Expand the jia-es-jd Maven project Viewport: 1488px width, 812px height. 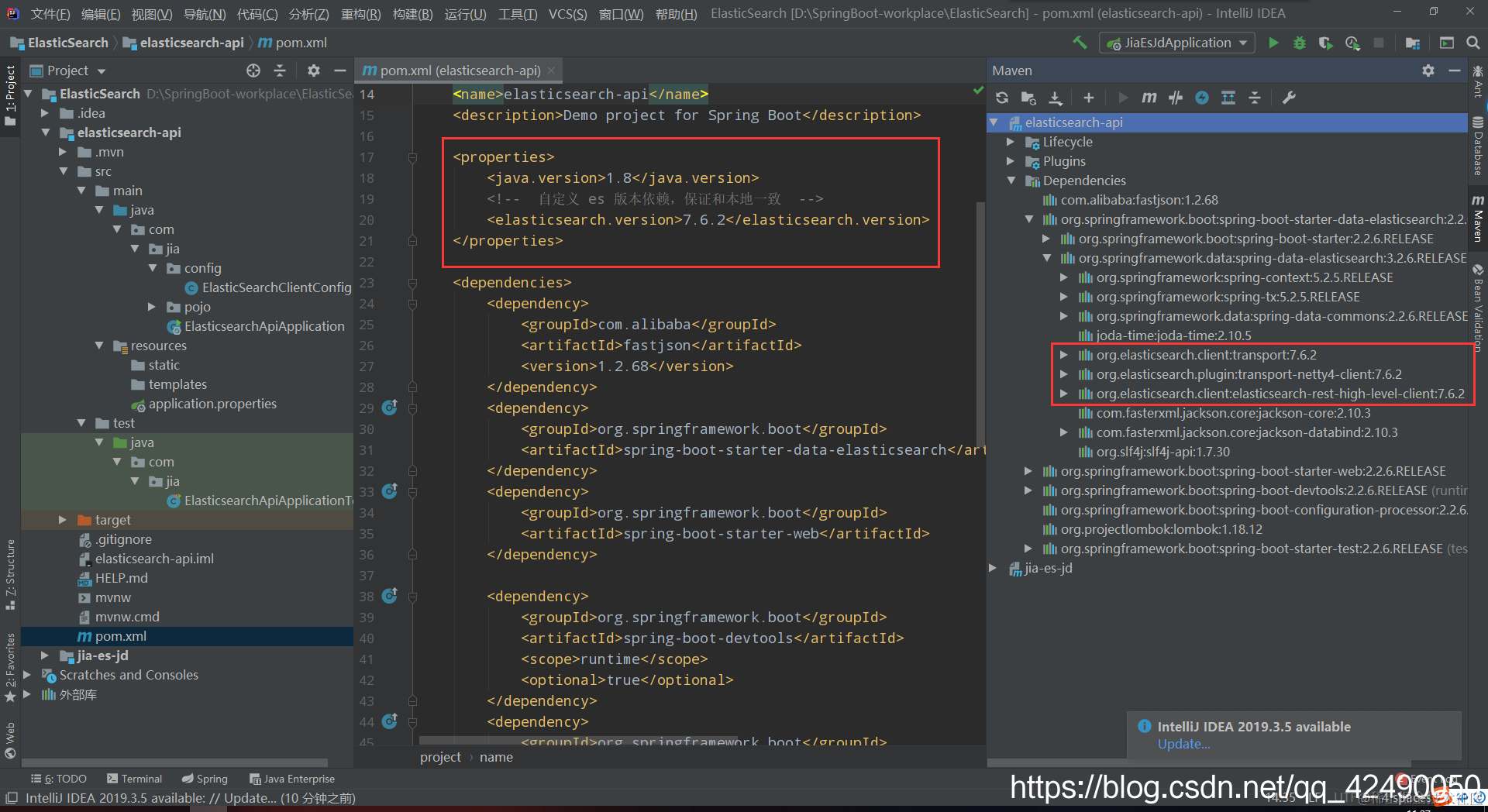point(993,568)
